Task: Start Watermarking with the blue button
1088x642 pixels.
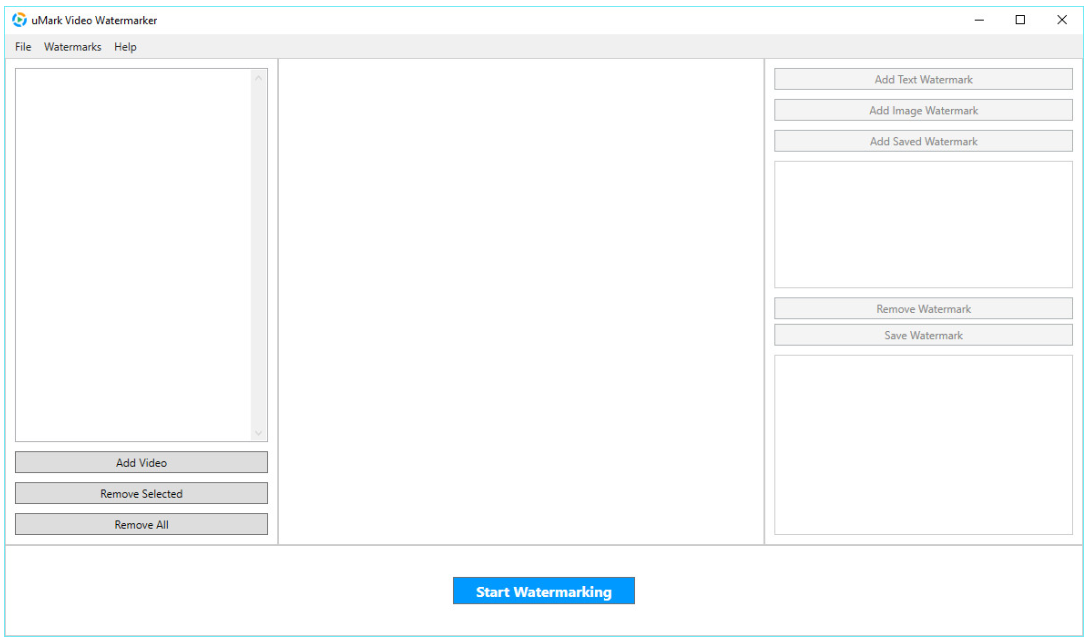Action: pyautogui.click(x=543, y=591)
